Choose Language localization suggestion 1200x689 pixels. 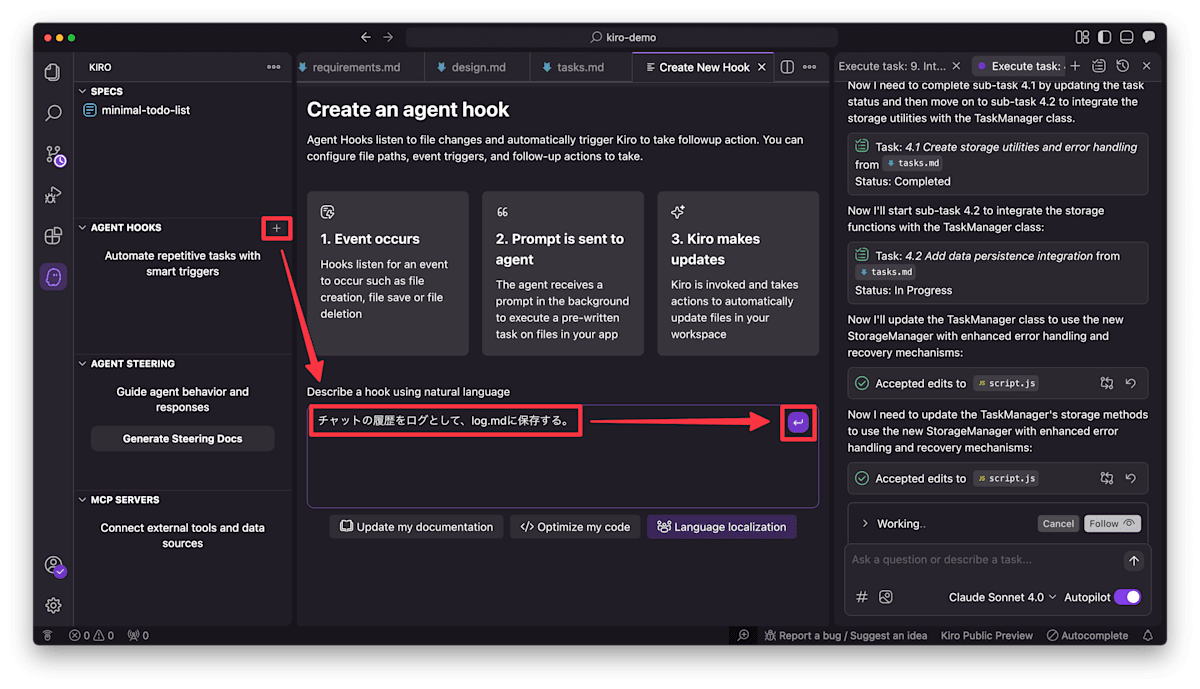coord(721,527)
